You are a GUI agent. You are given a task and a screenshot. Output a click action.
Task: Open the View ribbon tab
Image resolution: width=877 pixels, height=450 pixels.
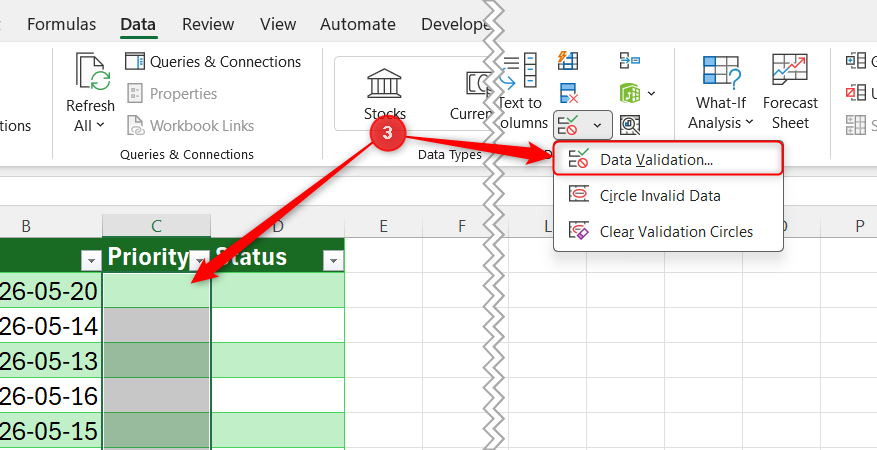278,25
